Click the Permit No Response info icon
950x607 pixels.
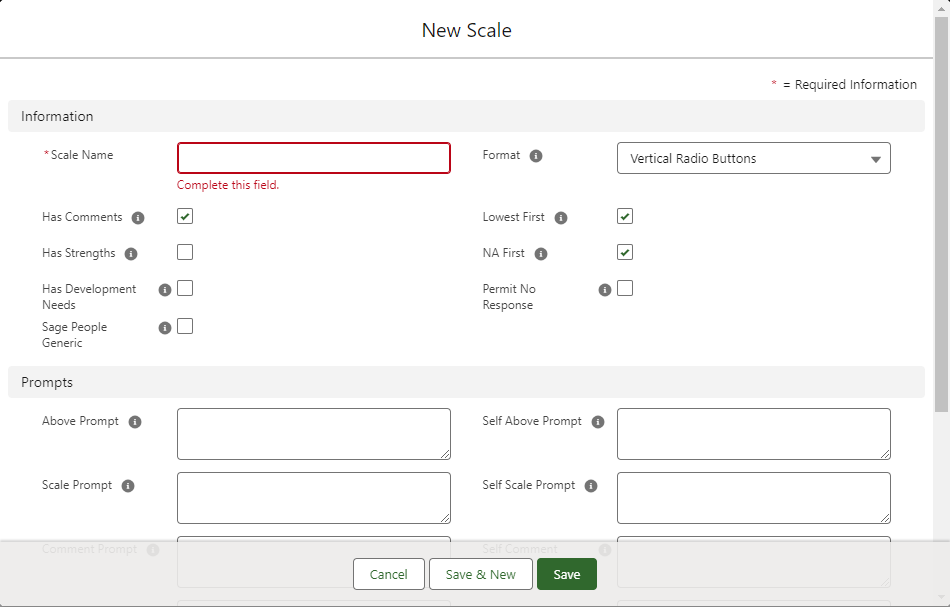coord(605,290)
